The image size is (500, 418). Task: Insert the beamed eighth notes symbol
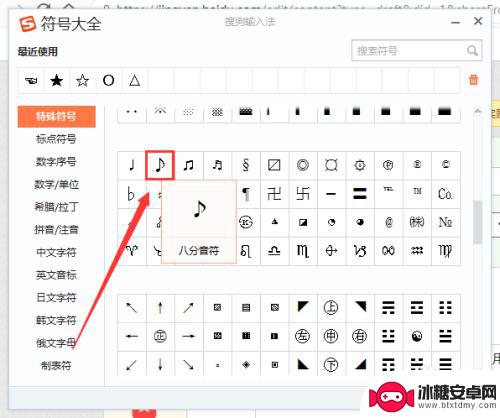coord(189,165)
